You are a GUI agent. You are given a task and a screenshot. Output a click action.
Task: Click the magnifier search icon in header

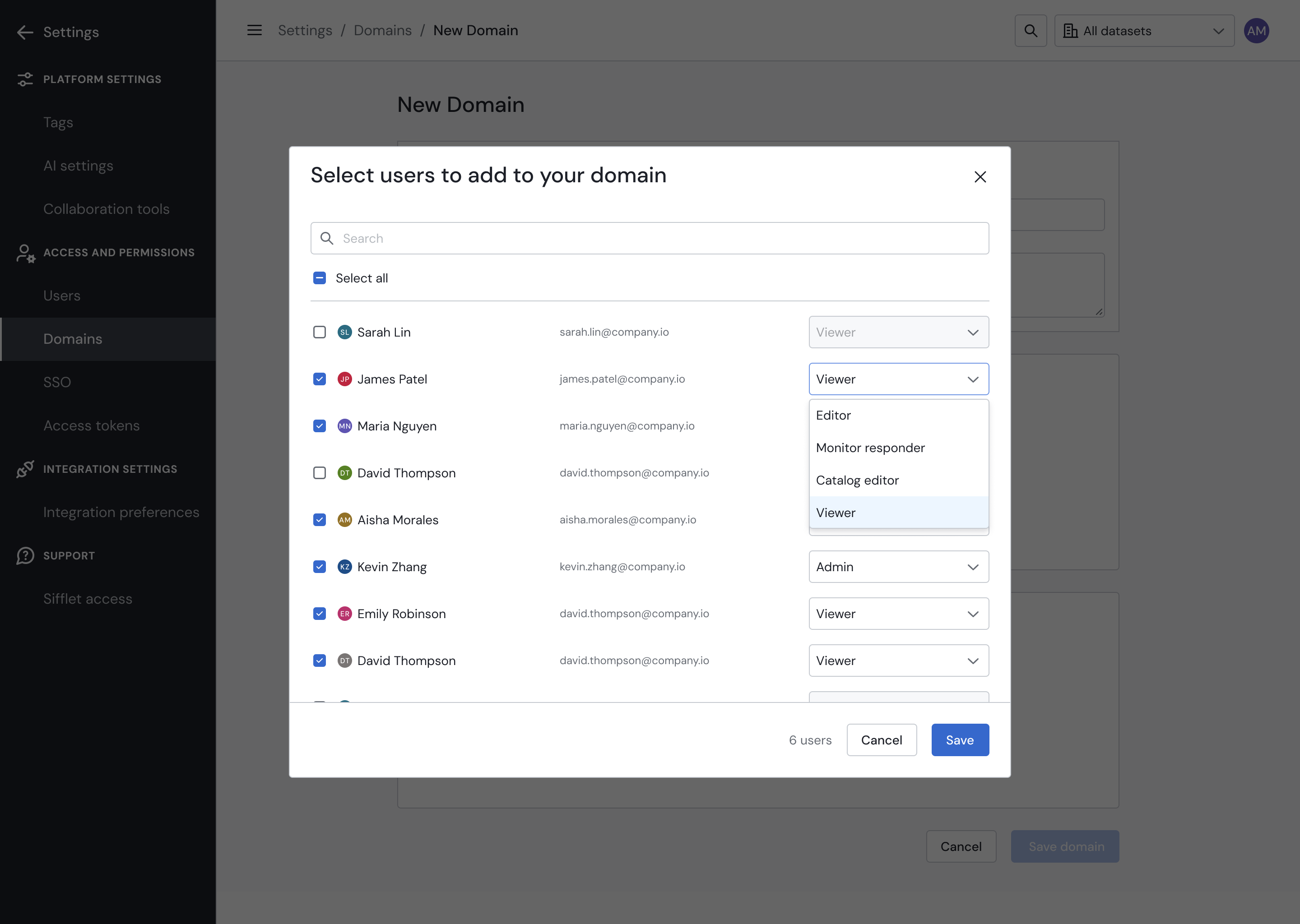(1030, 31)
